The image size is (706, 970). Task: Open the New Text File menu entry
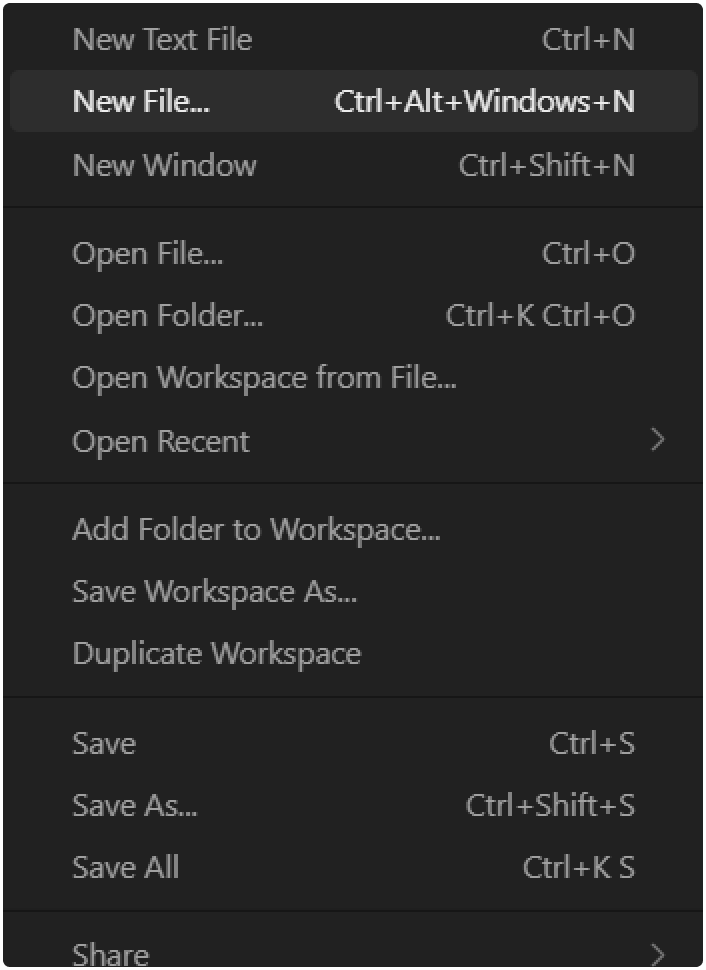[160, 38]
